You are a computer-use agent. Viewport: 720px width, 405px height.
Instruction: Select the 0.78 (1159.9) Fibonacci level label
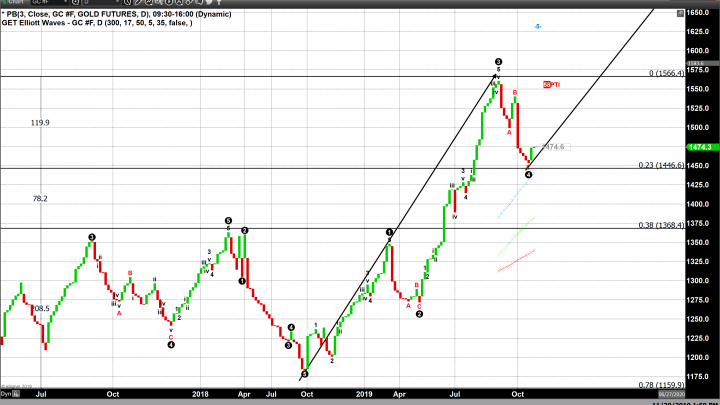[x=661, y=385]
